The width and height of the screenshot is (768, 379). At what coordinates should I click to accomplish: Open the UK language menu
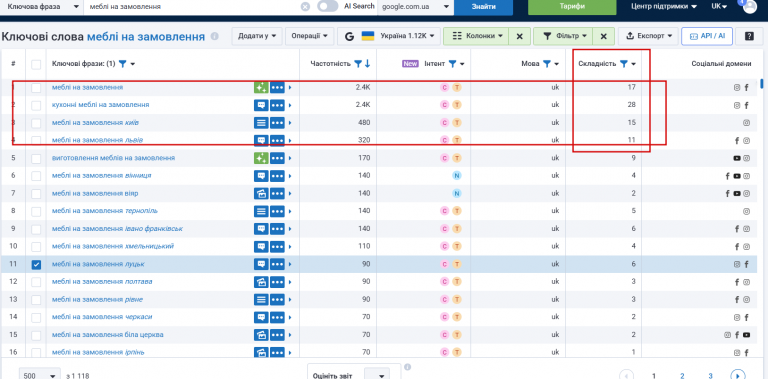(719, 7)
